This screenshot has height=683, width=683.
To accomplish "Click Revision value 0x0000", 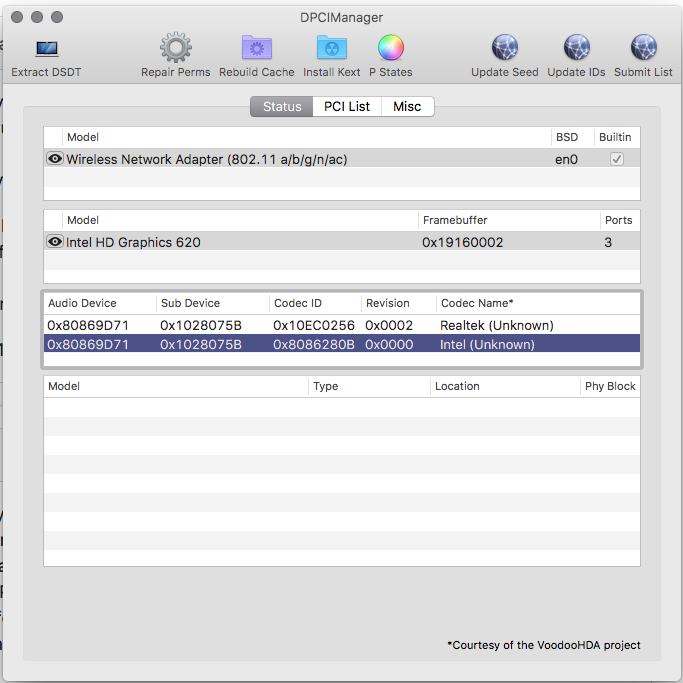I will click(x=389, y=345).
